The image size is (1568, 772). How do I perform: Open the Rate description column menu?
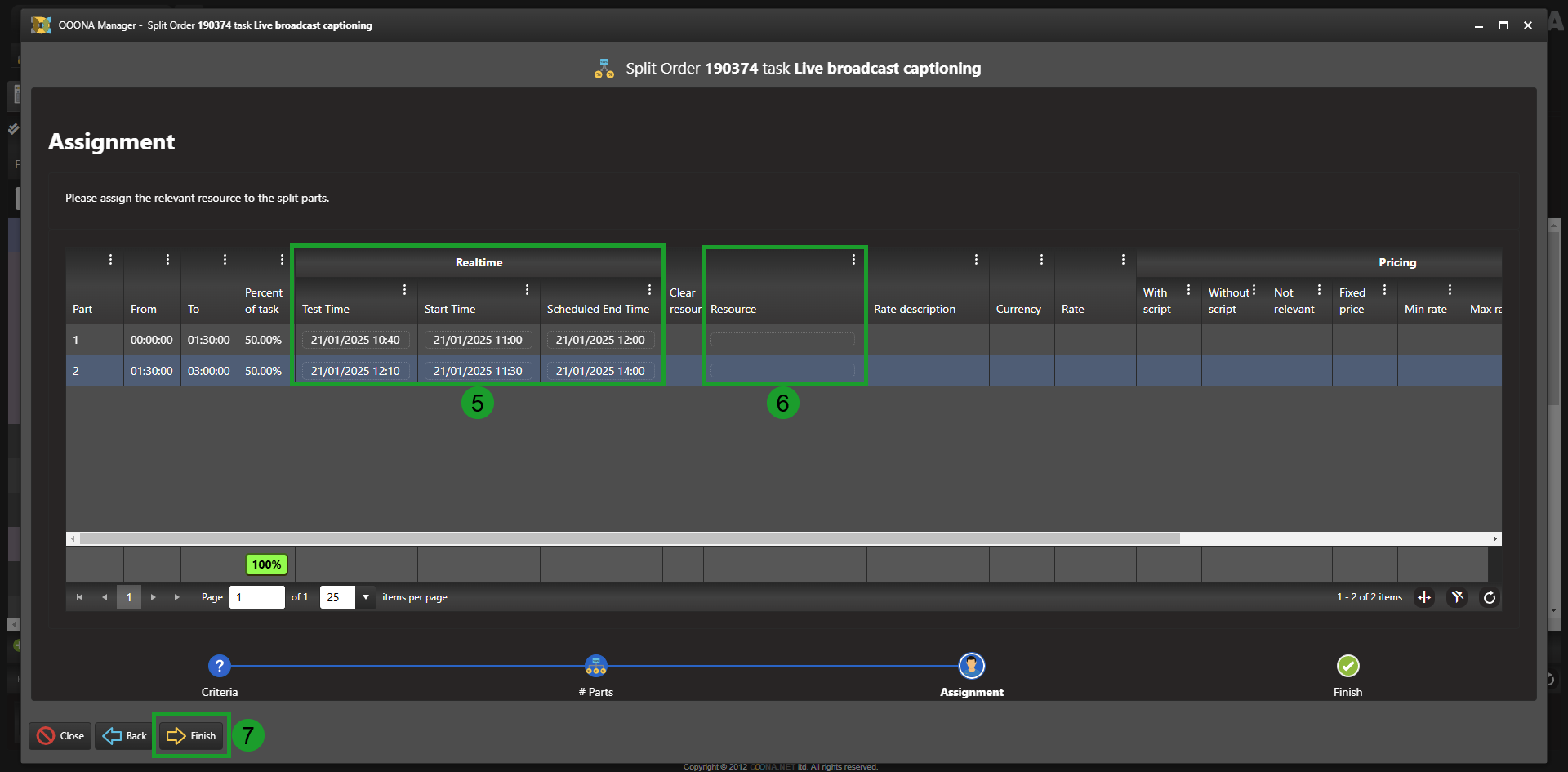pyautogui.click(x=976, y=260)
